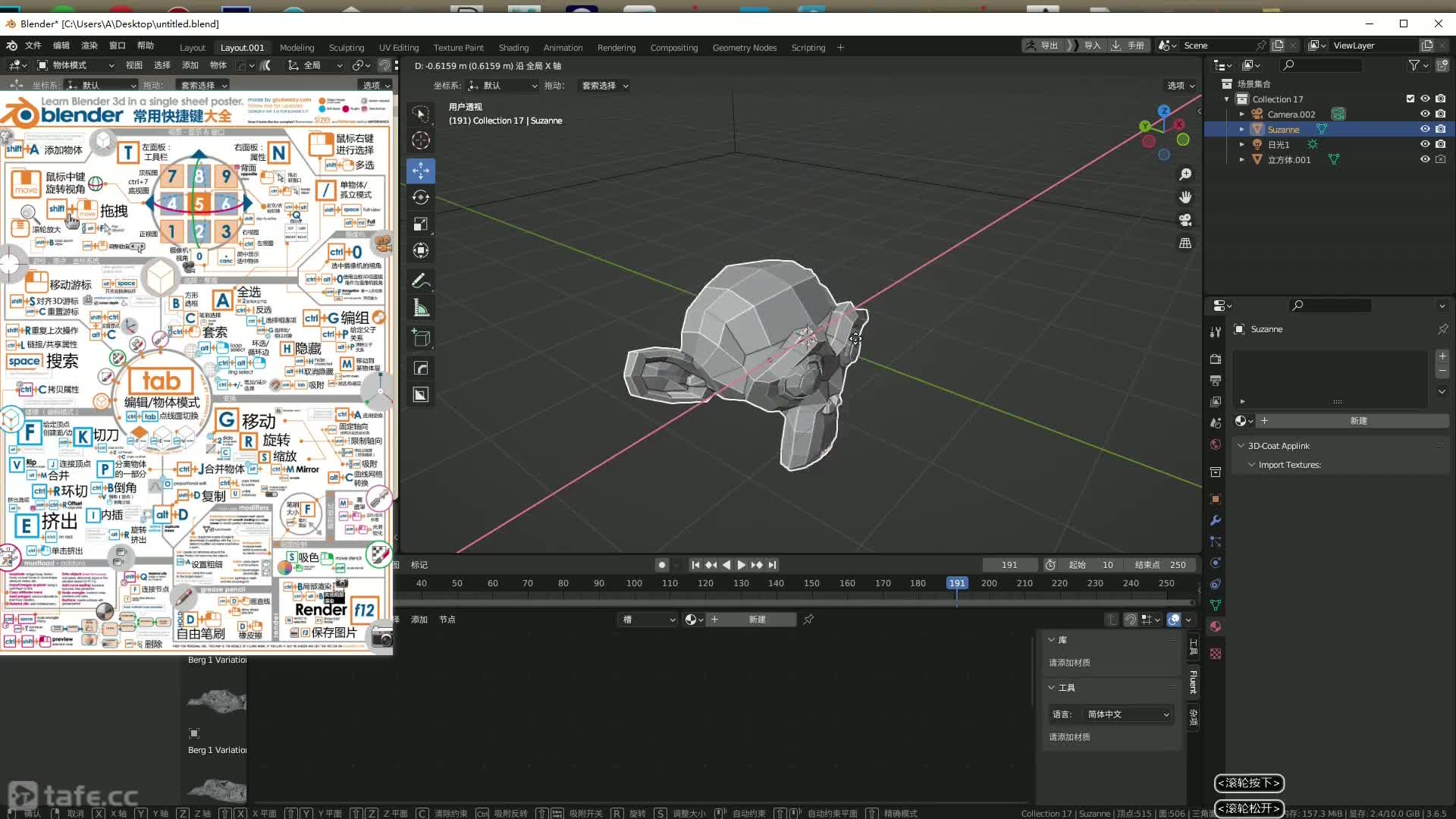The image size is (1456, 819).
Task: Open the Modifier properties tab (blue wrench)
Action: pos(1216,520)
